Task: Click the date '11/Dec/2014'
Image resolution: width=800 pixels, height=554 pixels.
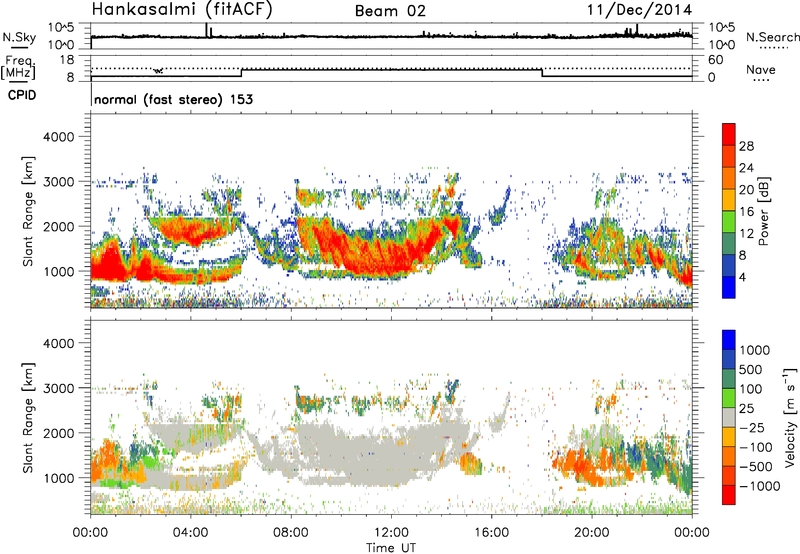Action: pos(639,10)
